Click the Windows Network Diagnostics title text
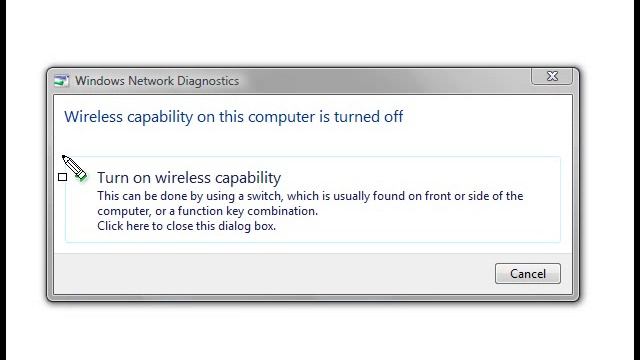Screen dimensions: 640x360 [x=157, y=81]
